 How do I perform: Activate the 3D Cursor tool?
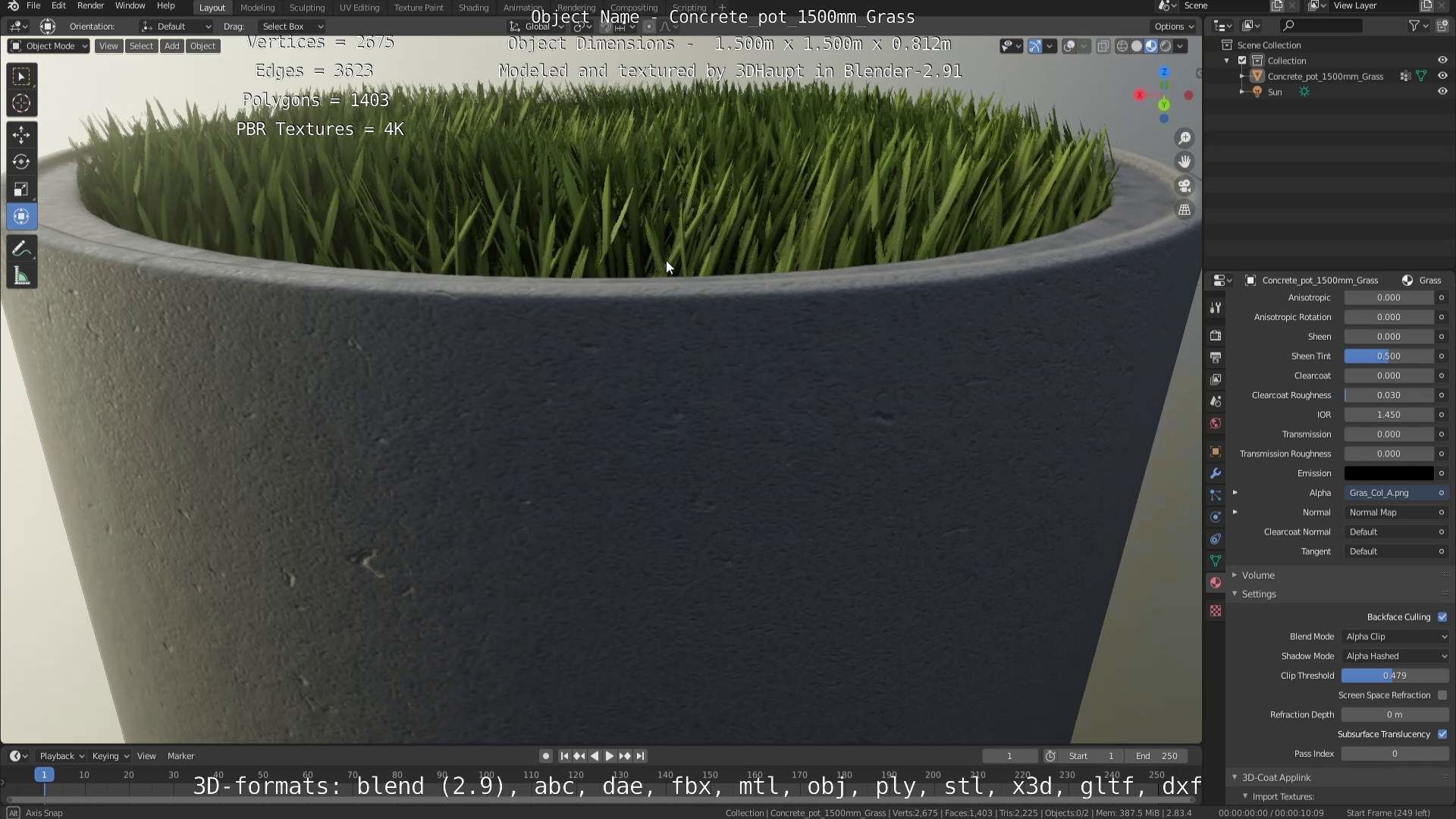click(21, 104)
